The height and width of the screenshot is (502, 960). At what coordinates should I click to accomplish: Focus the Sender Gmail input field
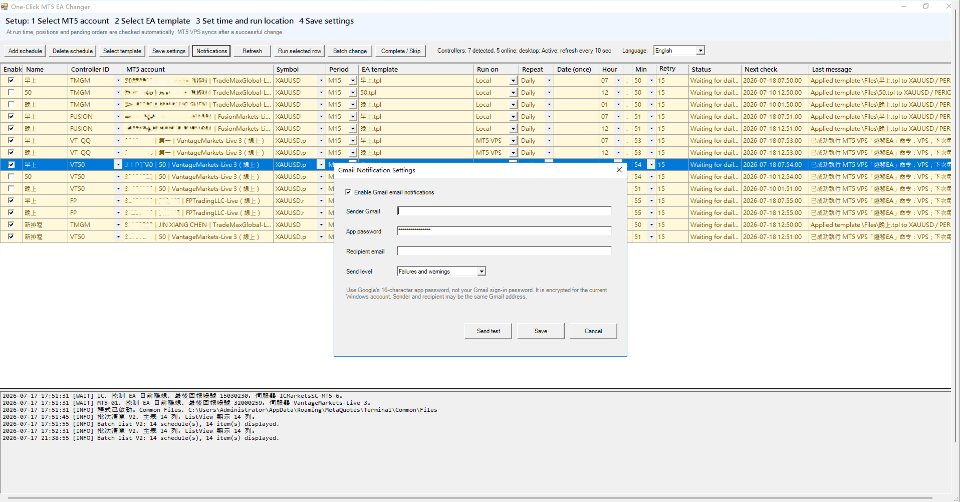[x=503, y=211]
